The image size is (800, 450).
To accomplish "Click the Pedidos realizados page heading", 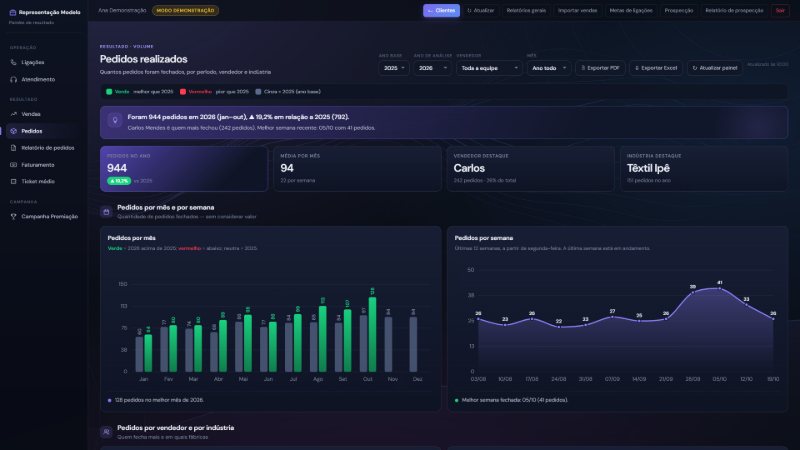I will (x=143, y=59).
